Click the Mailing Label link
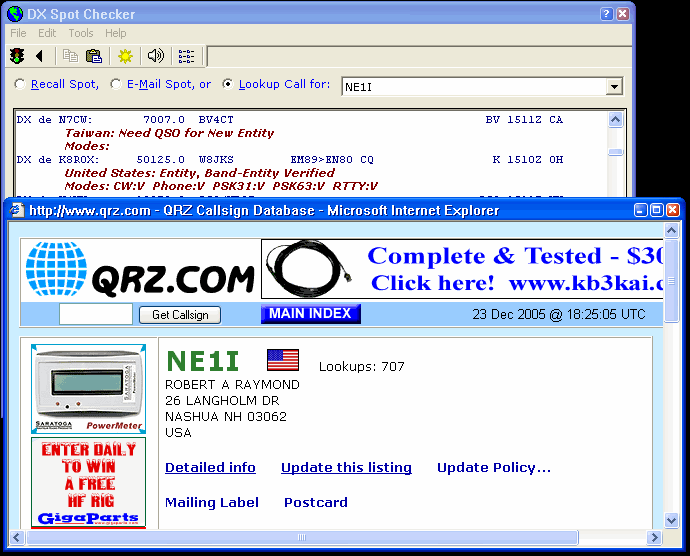This screenshot has width=690, height=556. click(212, 502)
